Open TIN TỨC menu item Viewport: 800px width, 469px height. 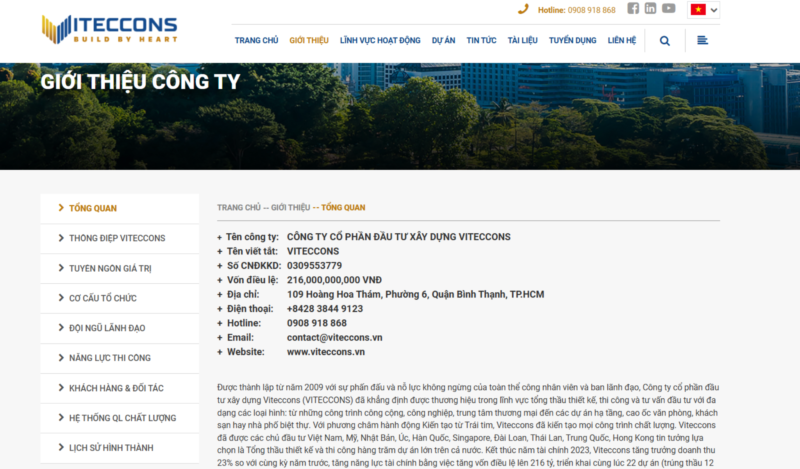(481, 40)
